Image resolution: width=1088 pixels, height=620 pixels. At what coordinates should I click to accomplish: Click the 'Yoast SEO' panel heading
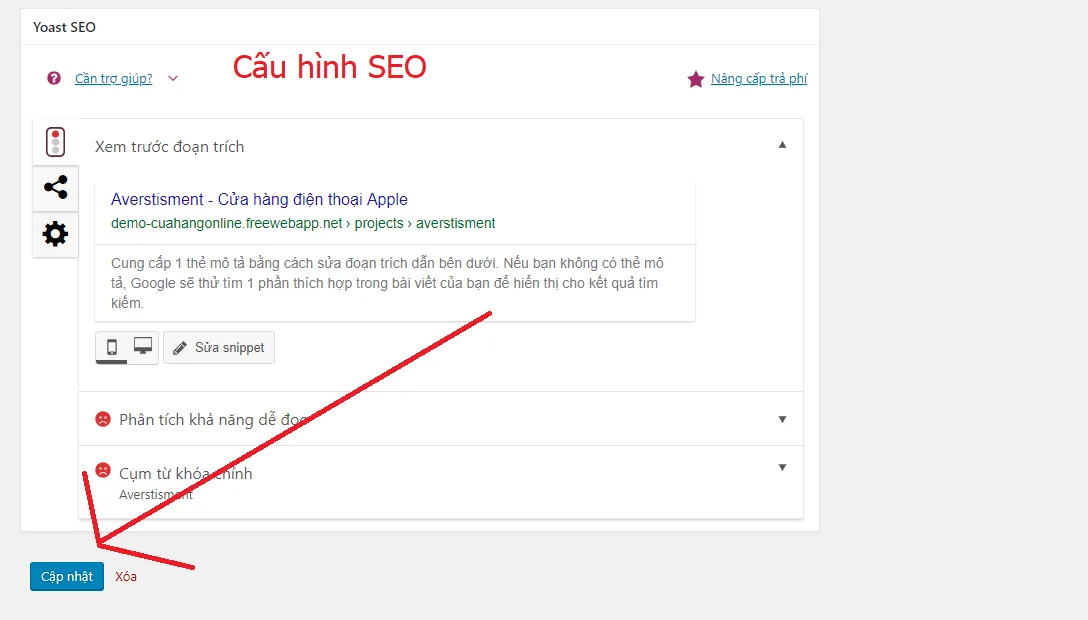click(x=65, y=27)
